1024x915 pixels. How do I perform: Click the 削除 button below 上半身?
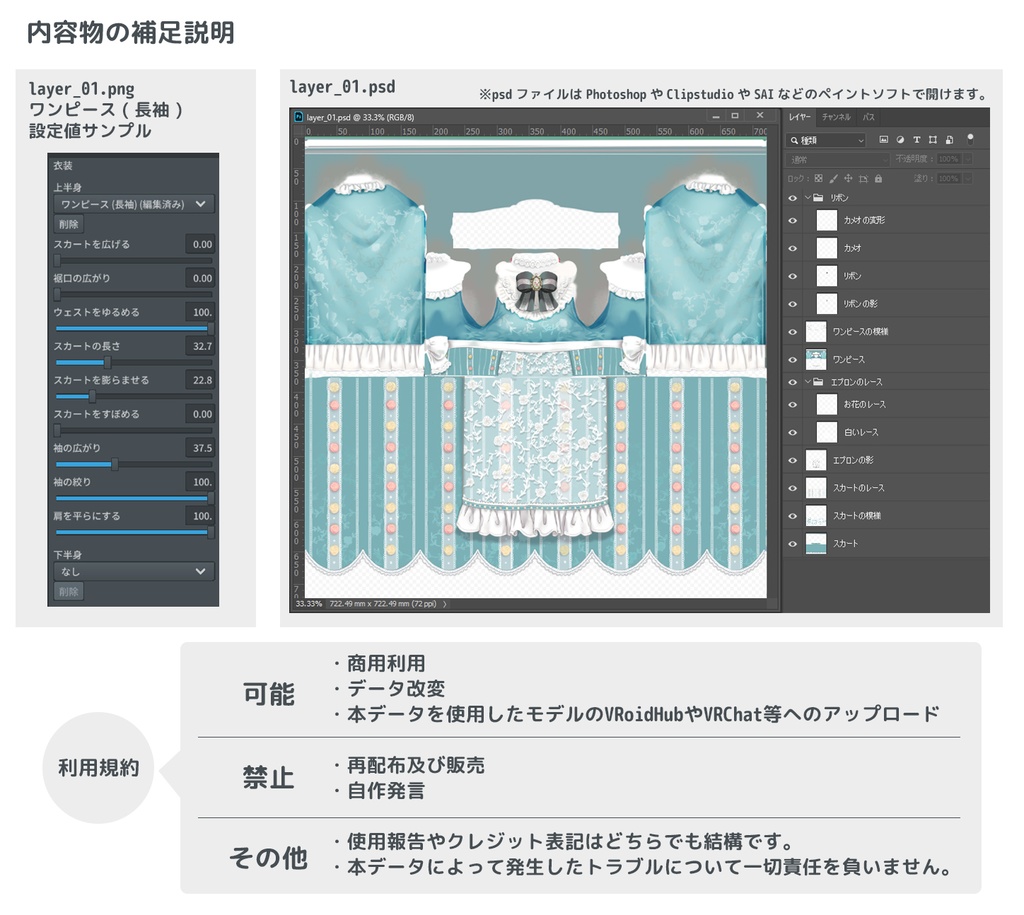point(68,224)
